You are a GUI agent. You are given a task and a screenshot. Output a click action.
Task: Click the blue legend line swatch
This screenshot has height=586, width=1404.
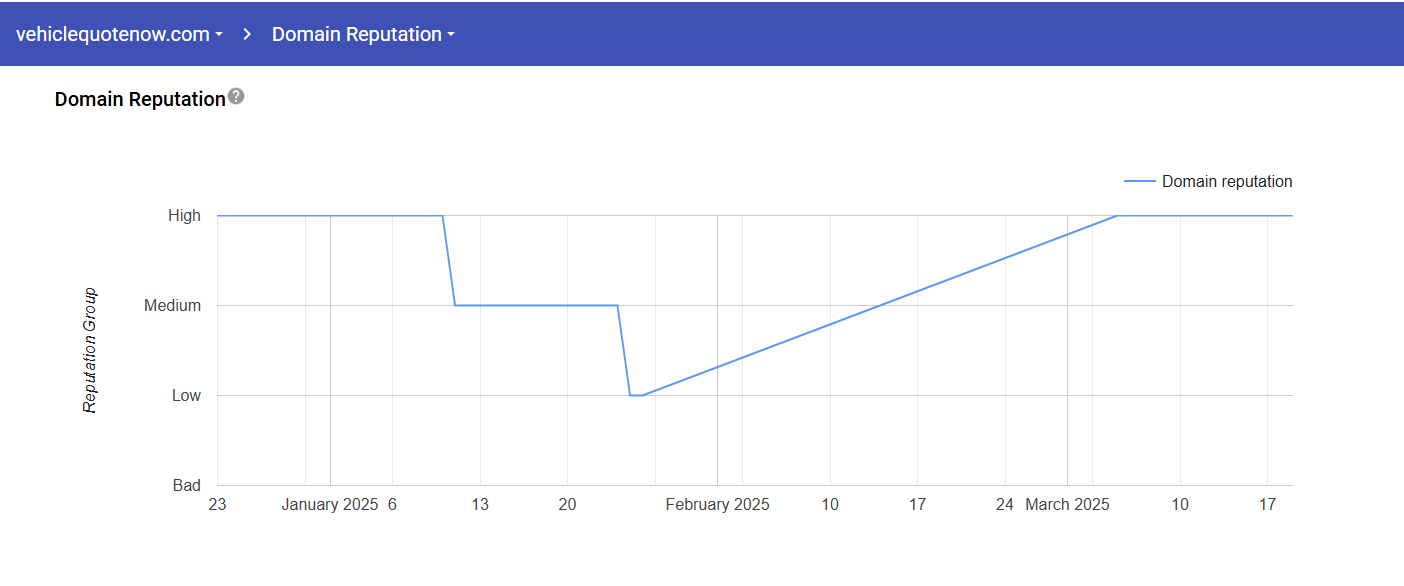1139,182
